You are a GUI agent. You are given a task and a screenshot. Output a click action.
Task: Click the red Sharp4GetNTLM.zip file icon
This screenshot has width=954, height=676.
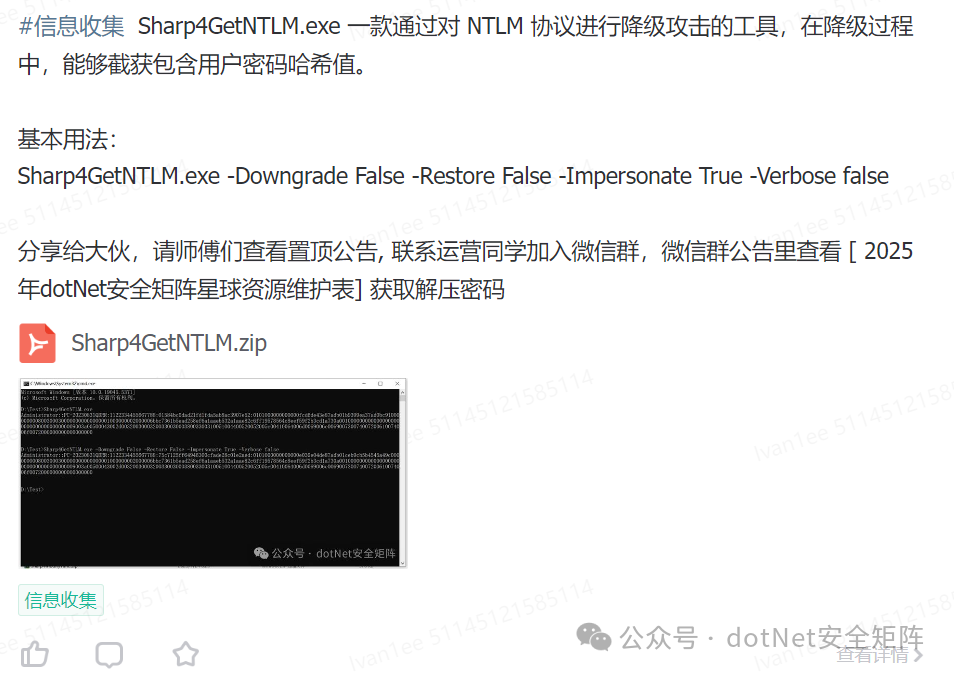(x=37, y=343)
